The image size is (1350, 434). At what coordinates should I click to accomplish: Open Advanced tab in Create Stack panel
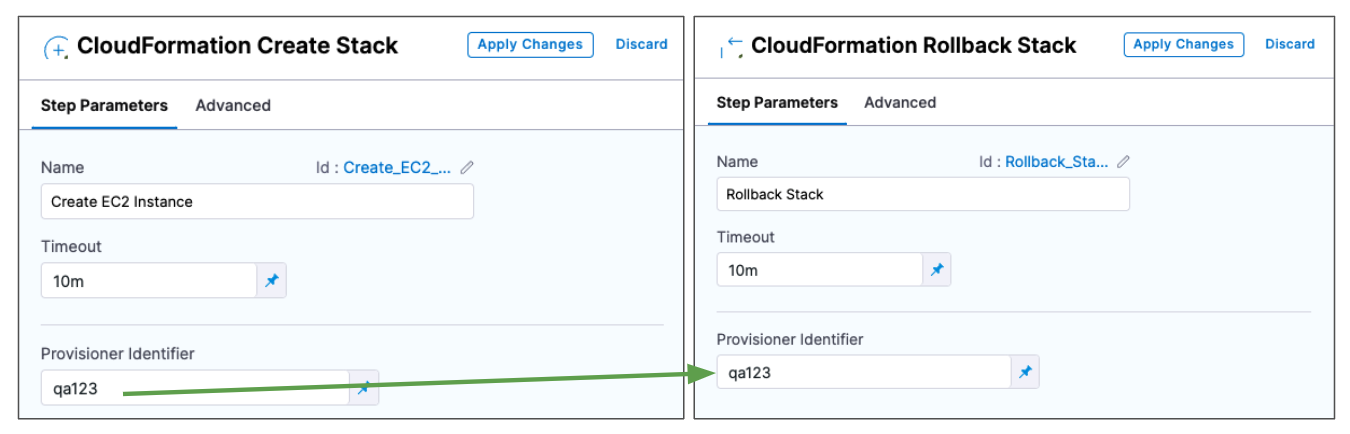(233, 106)
